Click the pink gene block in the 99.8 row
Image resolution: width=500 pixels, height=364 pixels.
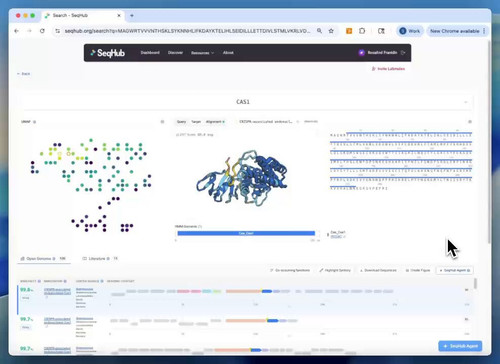[x=183, y=291]
